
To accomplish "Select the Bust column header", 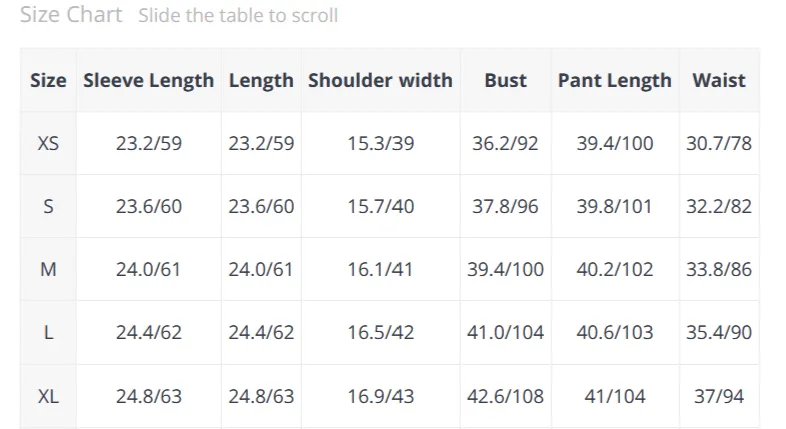I will [505, 80].
